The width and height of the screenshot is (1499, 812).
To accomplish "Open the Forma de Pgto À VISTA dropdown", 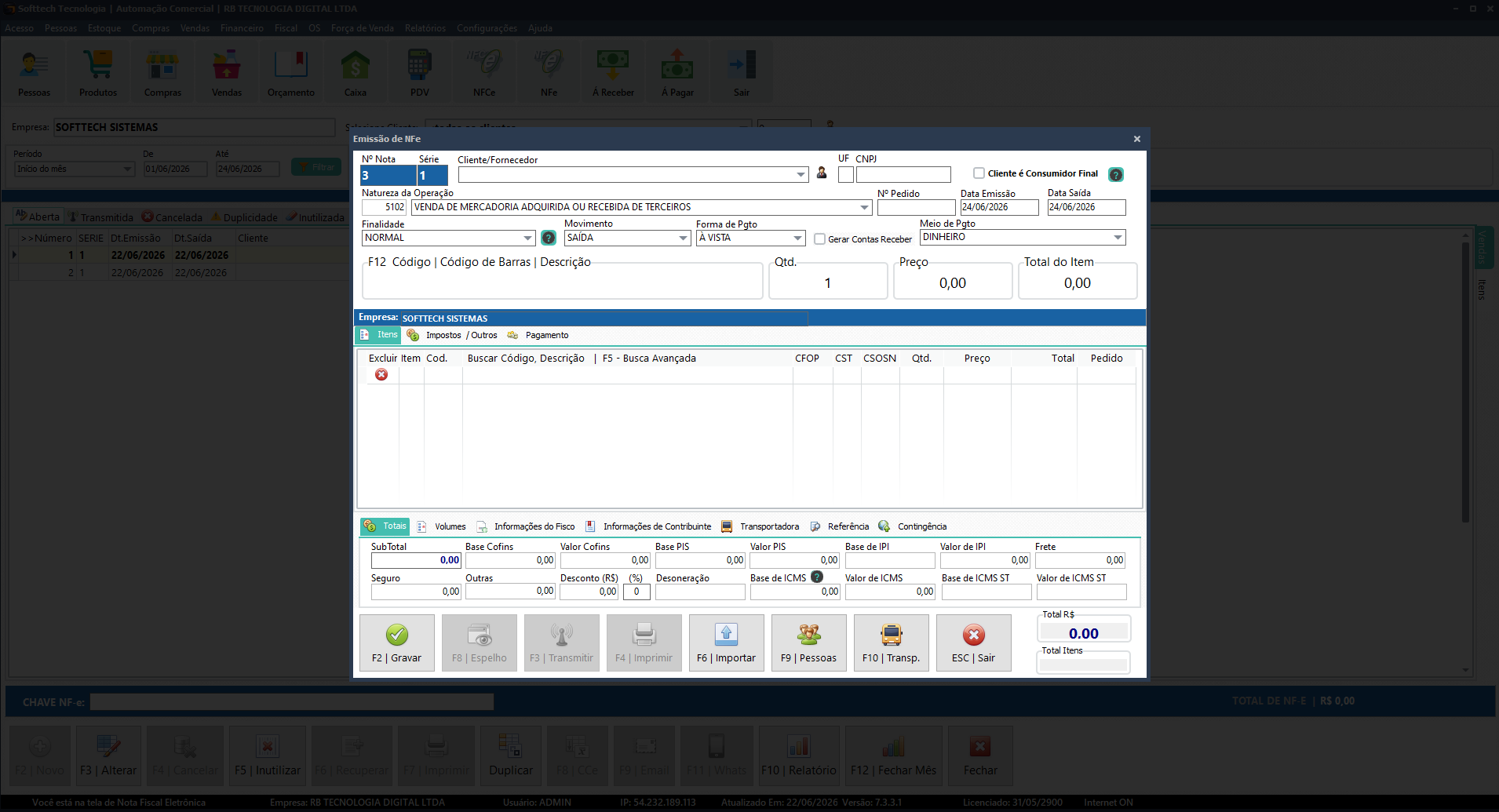I will [x=797, y=238].
